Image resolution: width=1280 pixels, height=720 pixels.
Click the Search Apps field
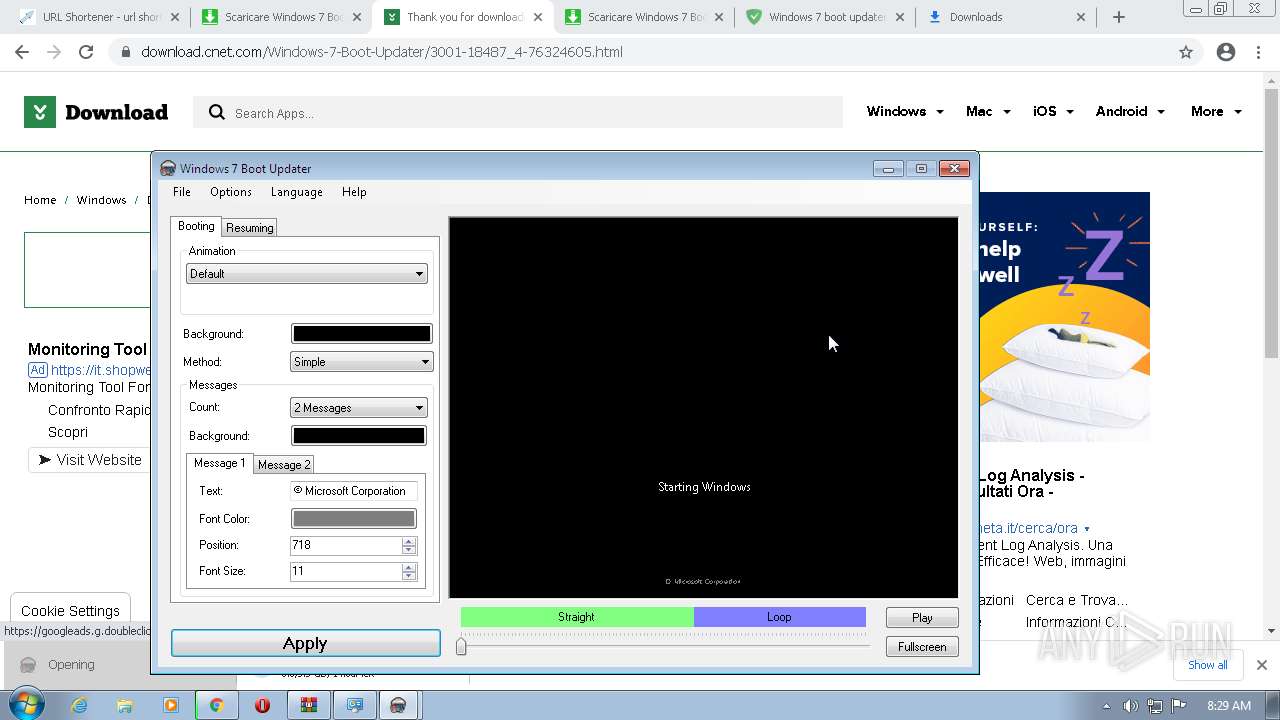517,113
